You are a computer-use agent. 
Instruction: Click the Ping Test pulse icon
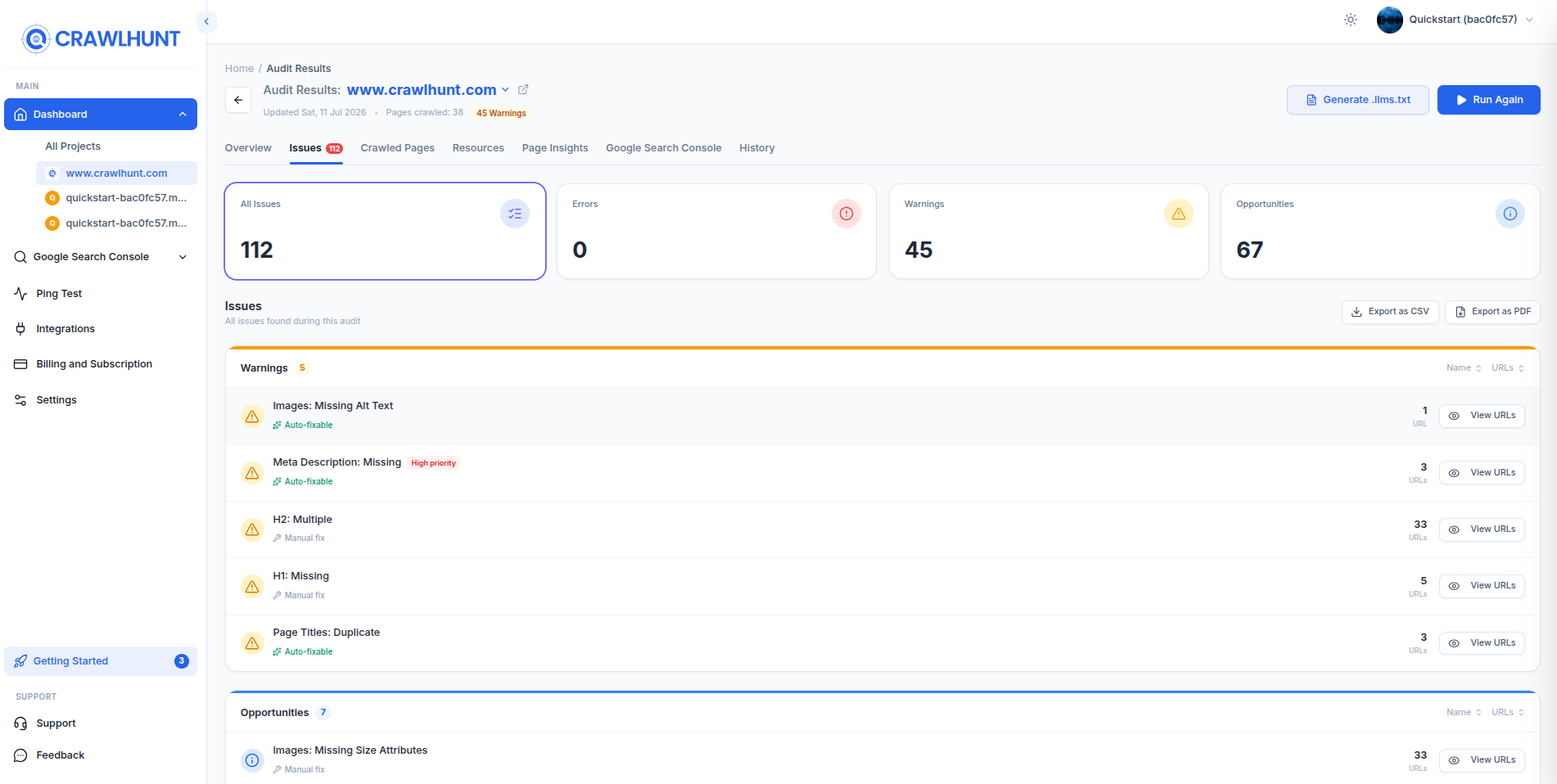tap(20, 294)
